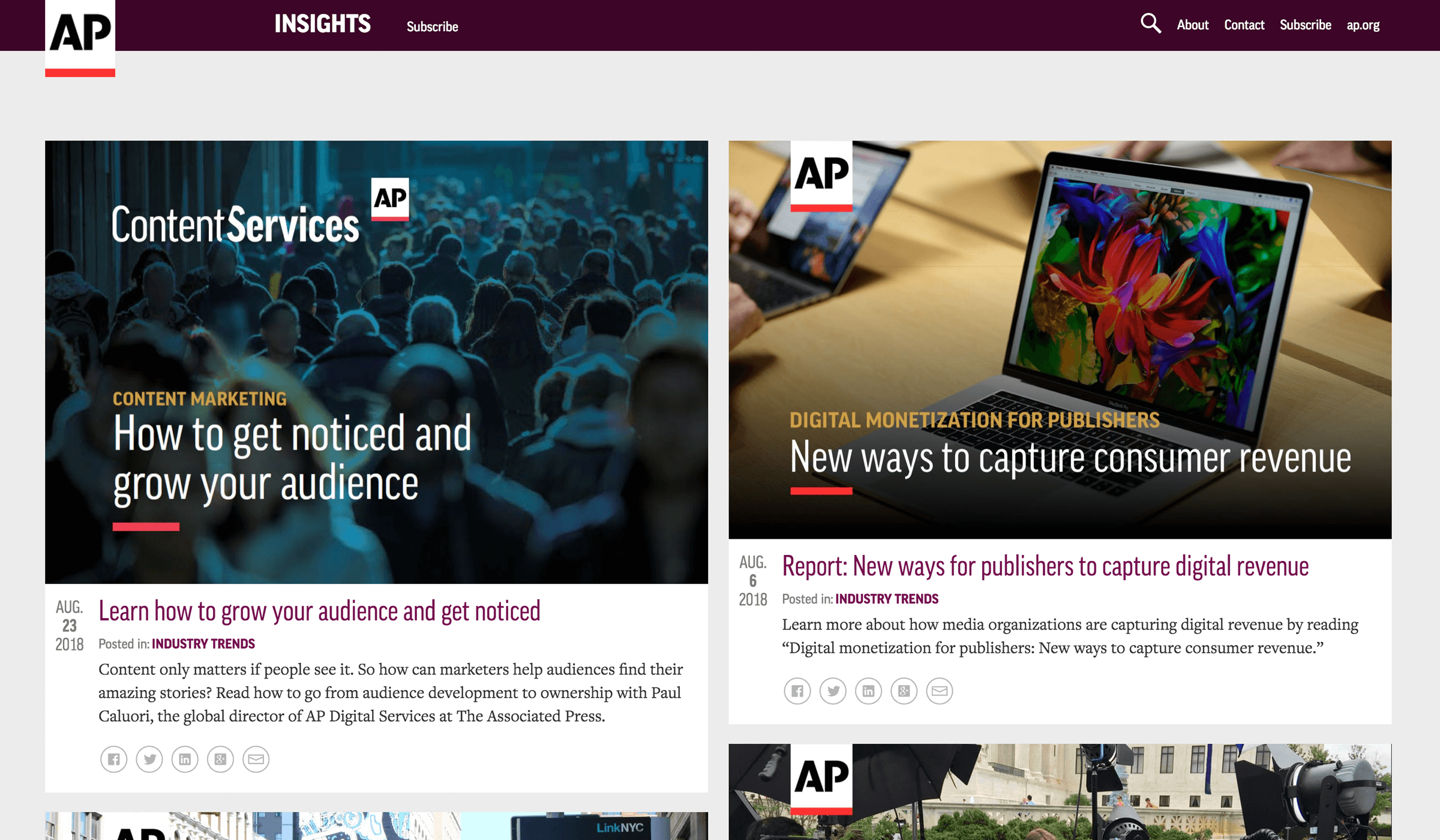1440x840 pixels.
Task: Open the camera crew article image
Action: tap(1060, 792)
